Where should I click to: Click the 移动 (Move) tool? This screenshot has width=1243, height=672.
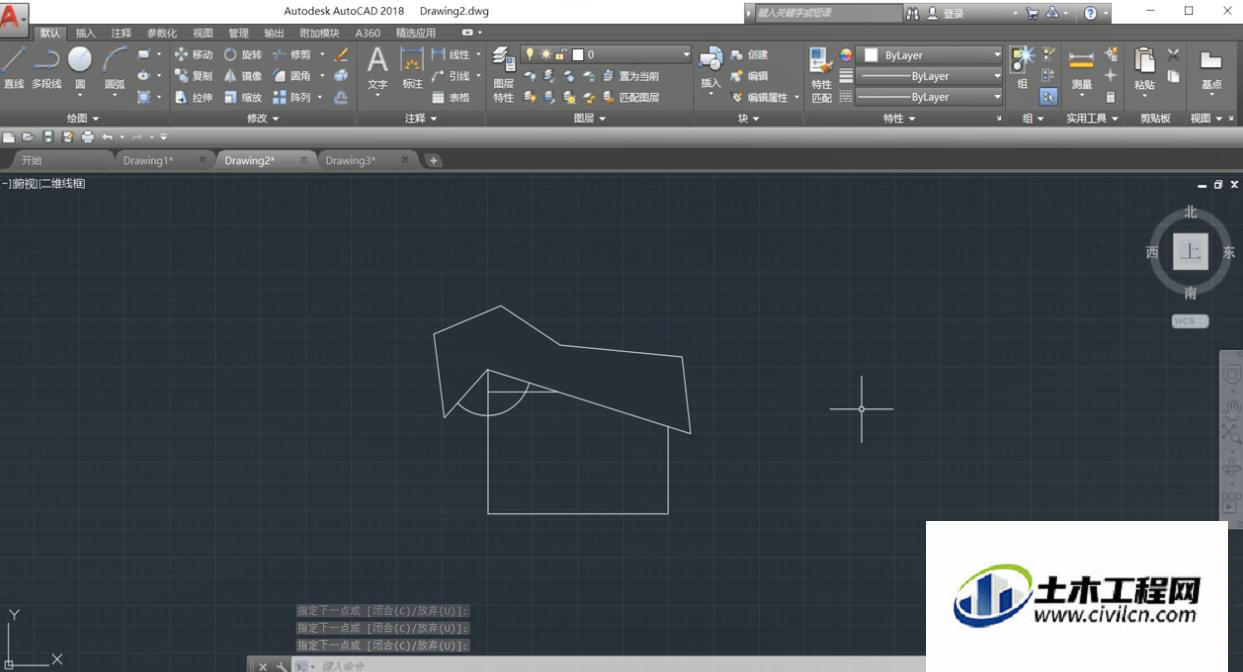193,54
